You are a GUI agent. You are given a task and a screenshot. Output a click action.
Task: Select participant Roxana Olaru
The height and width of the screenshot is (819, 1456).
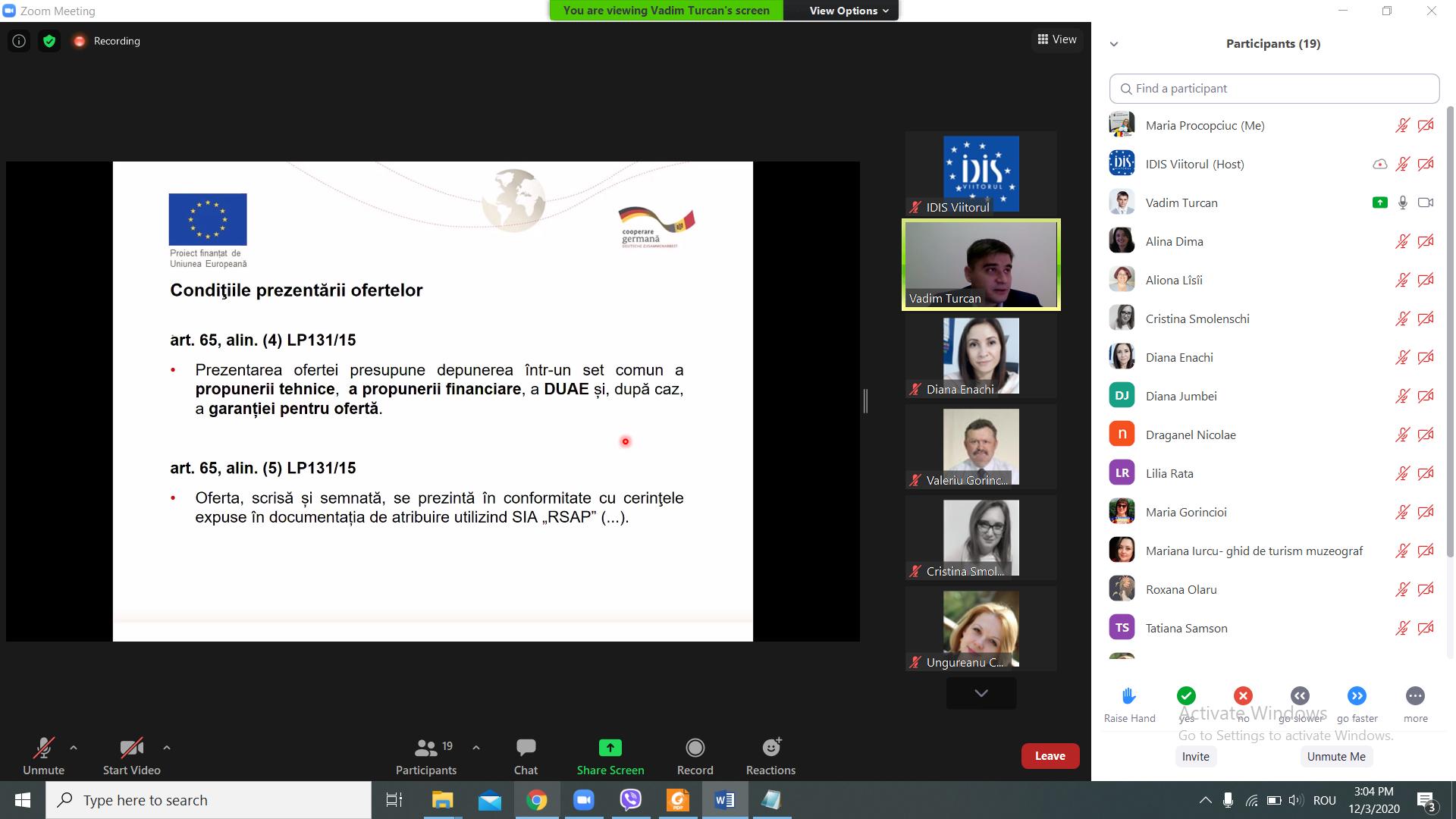tap(1274, 589)
